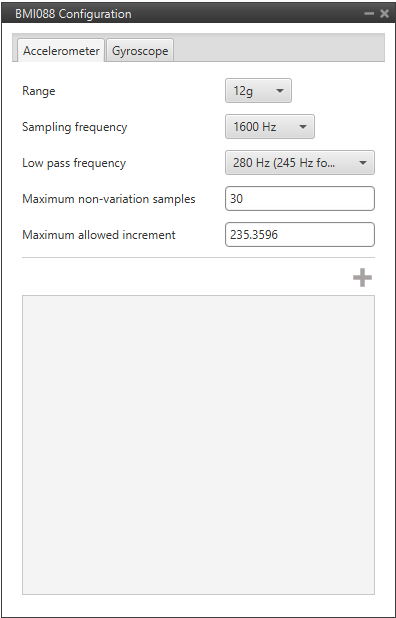The width and height of the screenshot is (396, 618).
Task: Click the 'Maximum allowed increment' label
Action: tap(99, 235)
